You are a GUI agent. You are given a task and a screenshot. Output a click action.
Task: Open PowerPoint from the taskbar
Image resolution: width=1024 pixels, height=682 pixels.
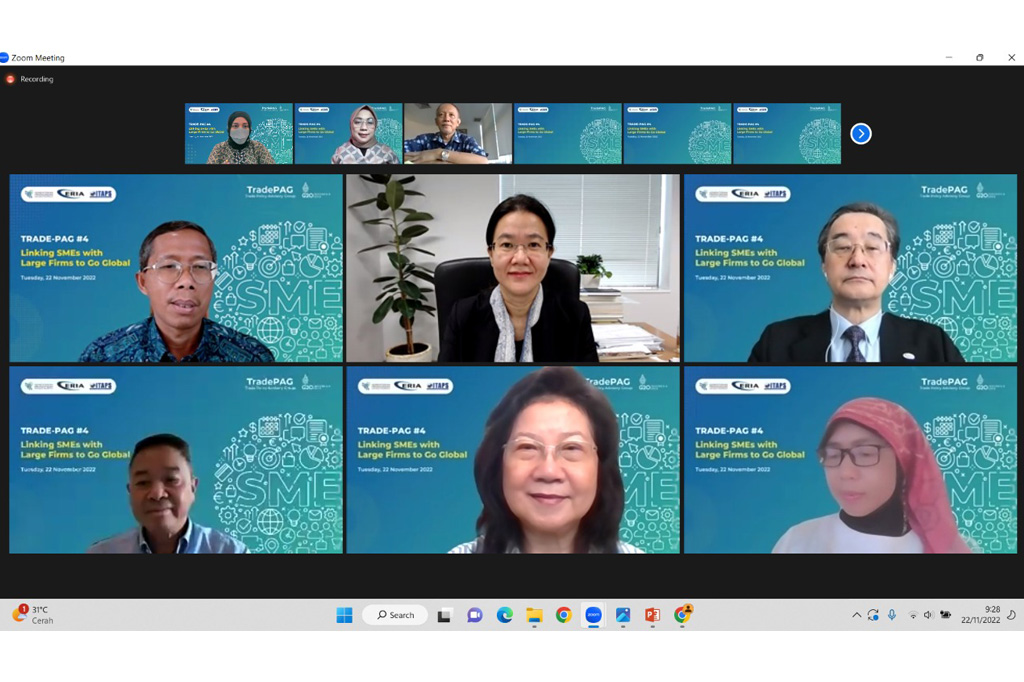tap(652, 615)
